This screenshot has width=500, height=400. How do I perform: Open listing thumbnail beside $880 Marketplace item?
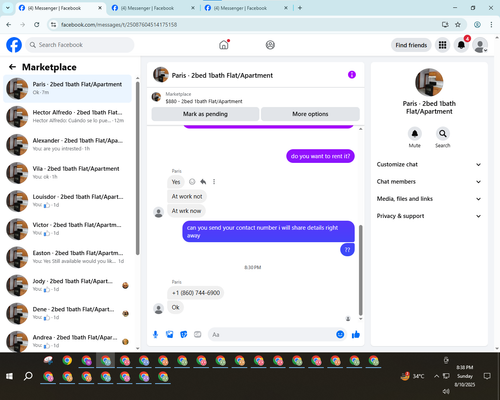pyautogui.click(x=156, y=97)
